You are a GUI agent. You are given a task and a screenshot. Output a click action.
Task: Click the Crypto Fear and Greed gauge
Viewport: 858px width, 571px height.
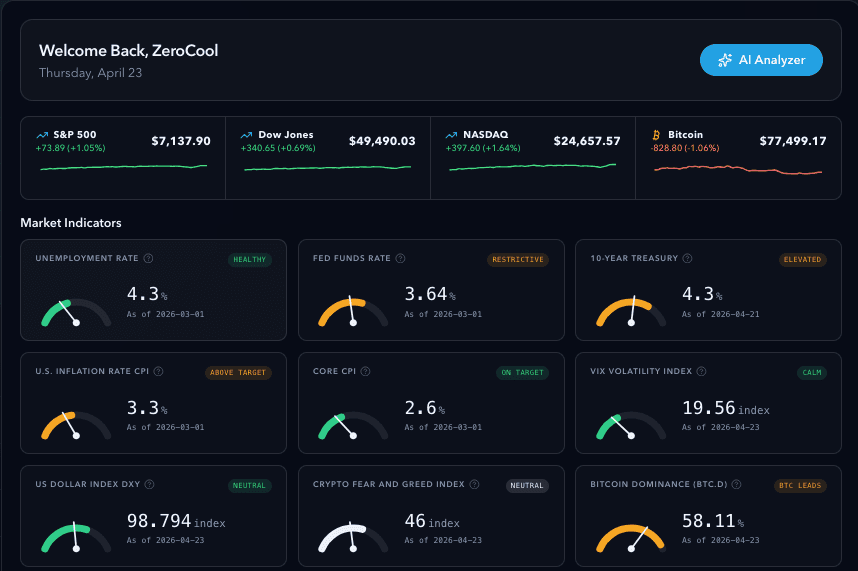point(353,538)
